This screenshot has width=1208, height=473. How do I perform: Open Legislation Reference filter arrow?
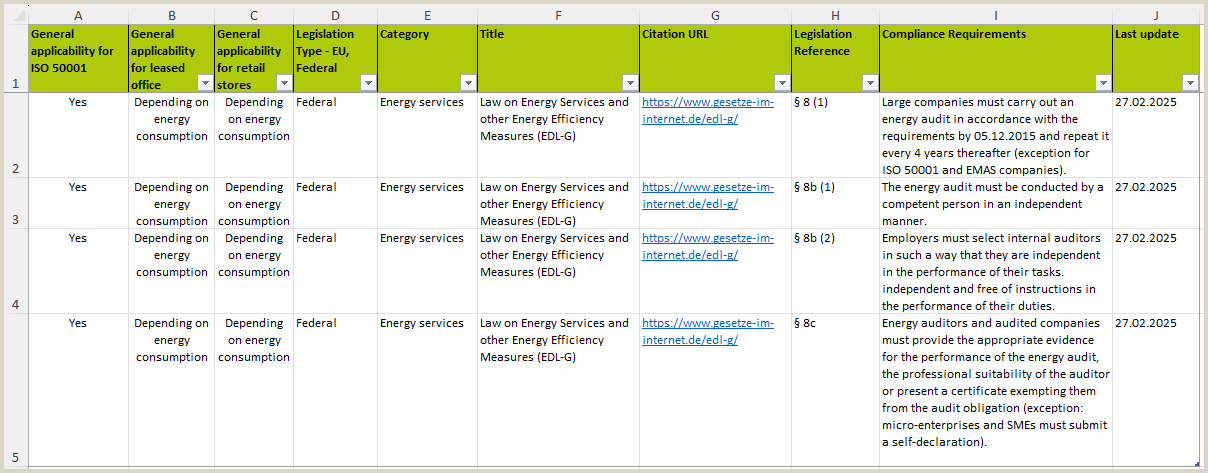click(x=870, y=83)
